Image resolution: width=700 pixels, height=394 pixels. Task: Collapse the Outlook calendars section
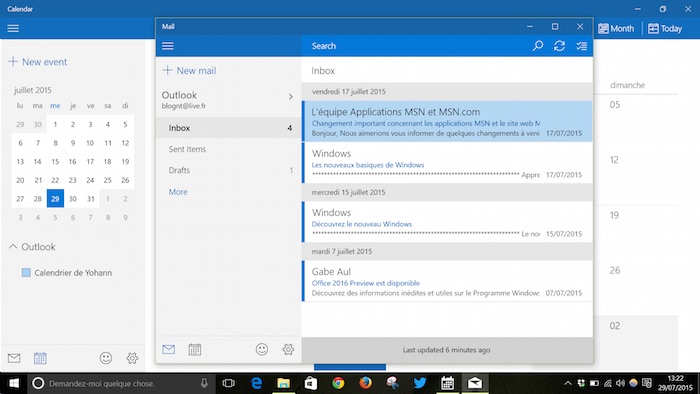pyautogui.click(x=13, y=246)
